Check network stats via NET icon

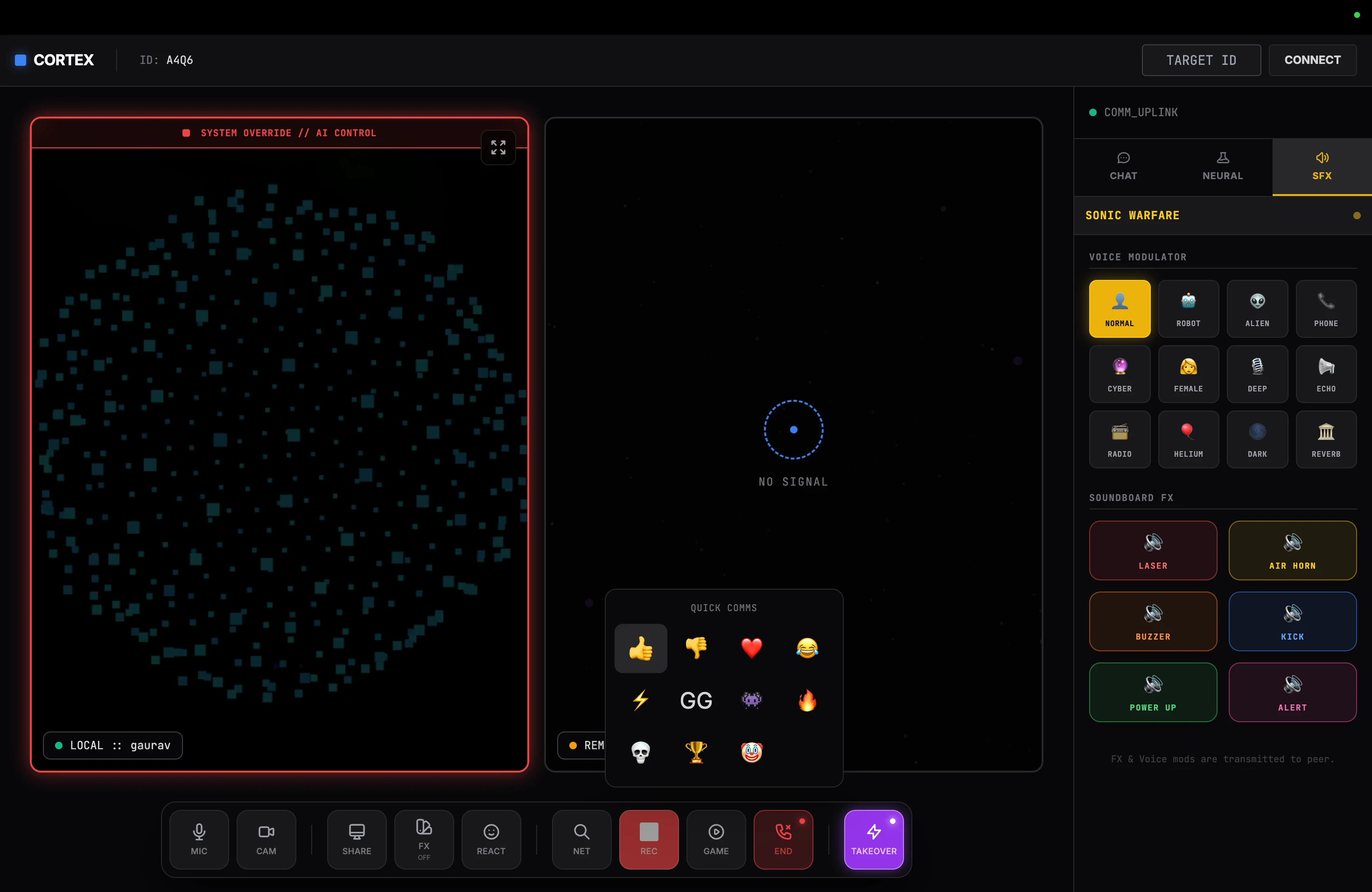(581, 840)
